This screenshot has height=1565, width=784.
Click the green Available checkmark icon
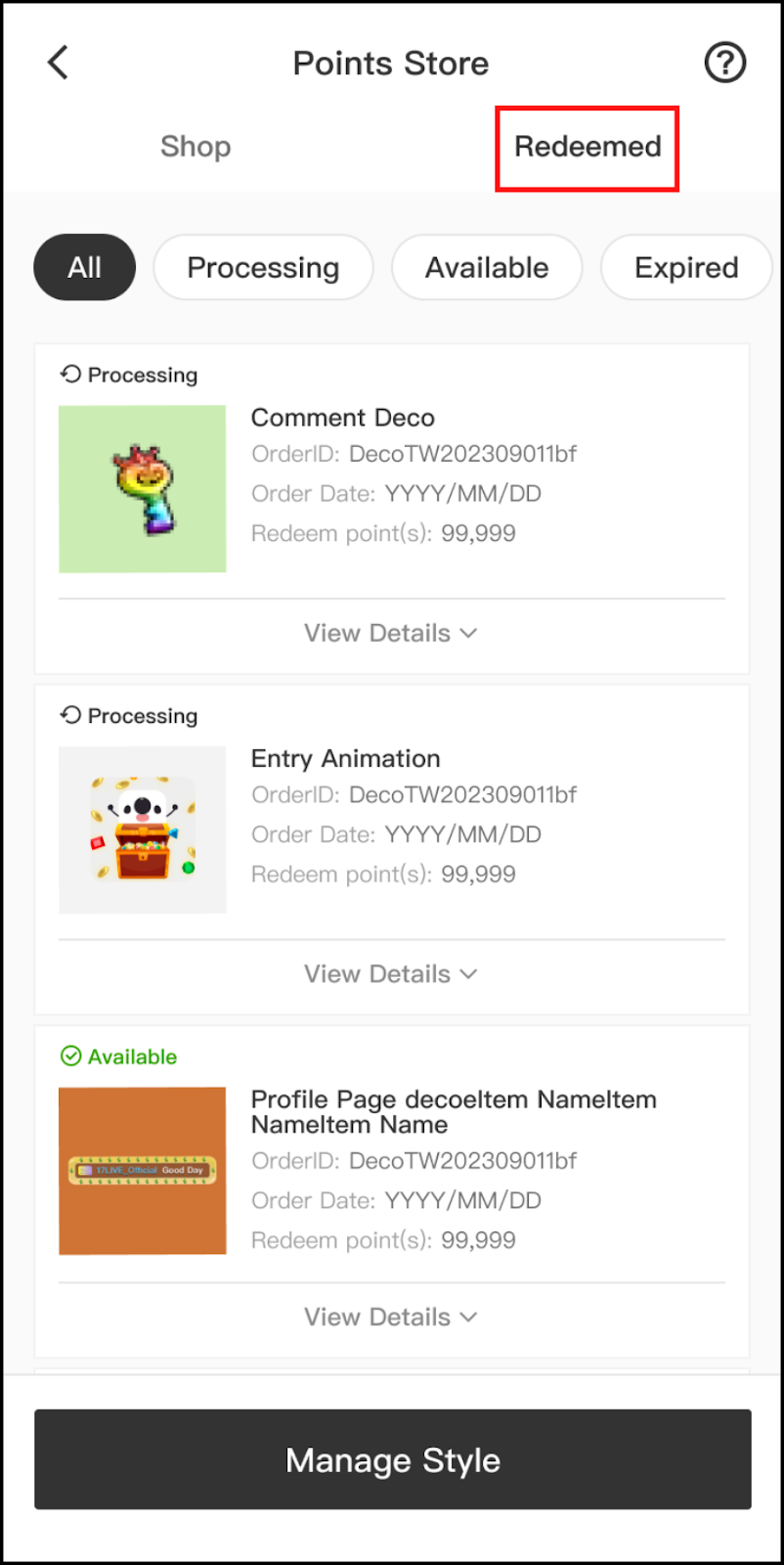pyautogui.click(x=70, y=1056)
